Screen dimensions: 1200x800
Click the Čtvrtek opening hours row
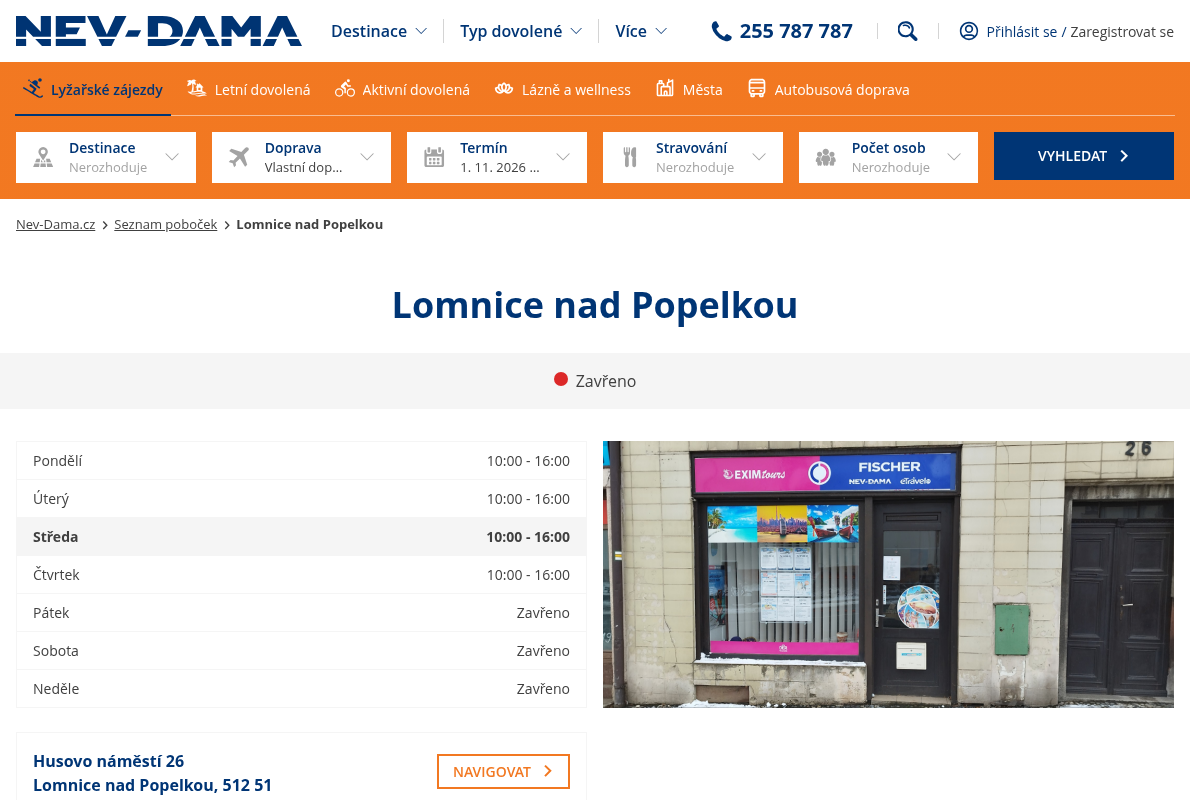click(301, 575)
